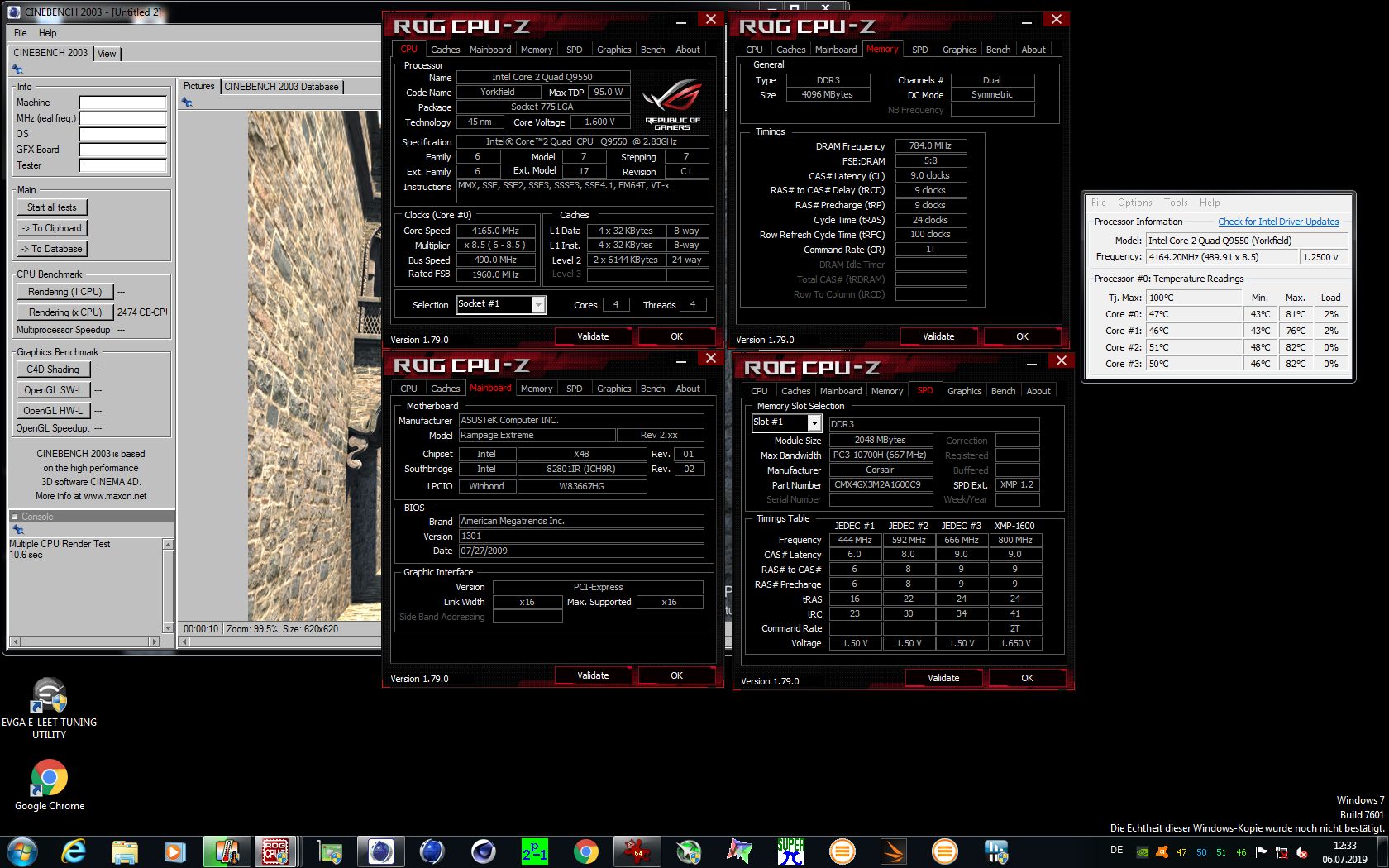Click the graphics card taskbar icon
Viewport: 1389px width, 868px height.
tap(329, 851)
